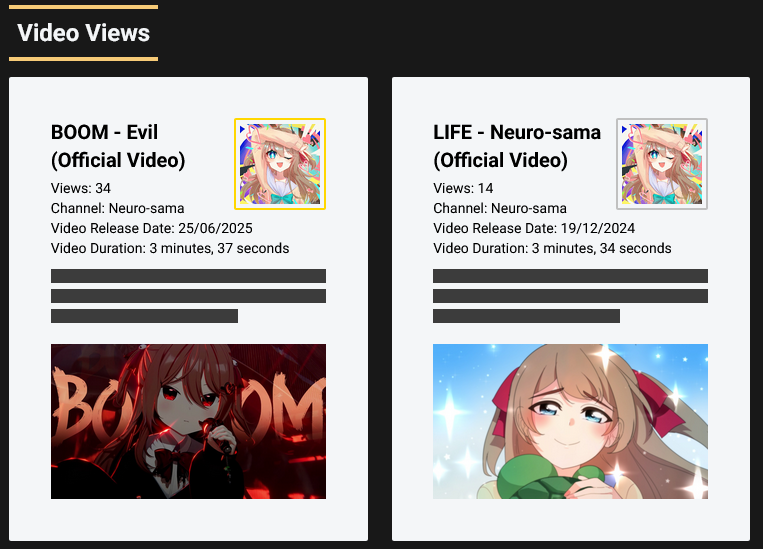Click Channel: Neuro-sama on LIFE card

pos(500,208)
